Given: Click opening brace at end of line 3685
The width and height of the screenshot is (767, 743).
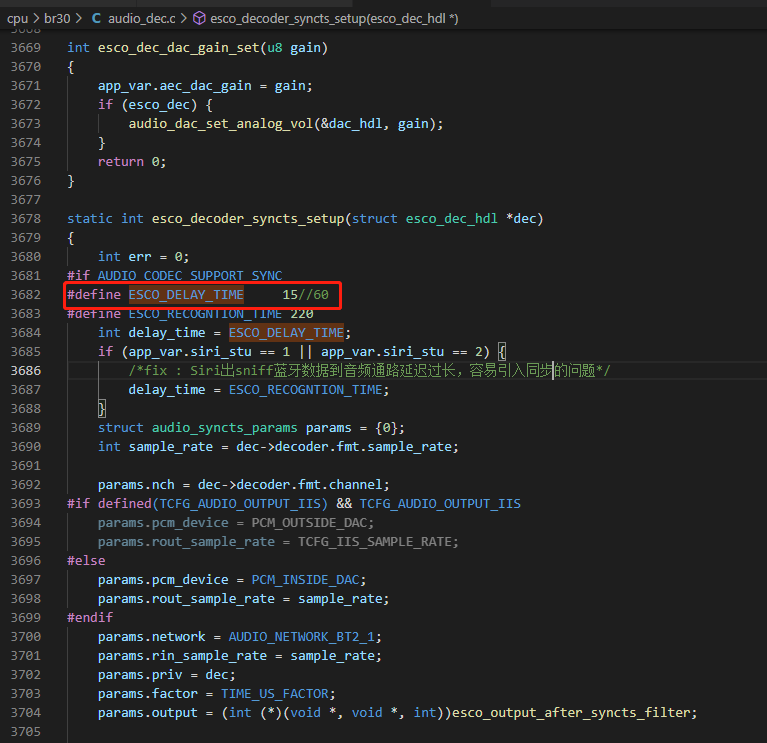Looking at the screenshot, I should coord(502,352).
